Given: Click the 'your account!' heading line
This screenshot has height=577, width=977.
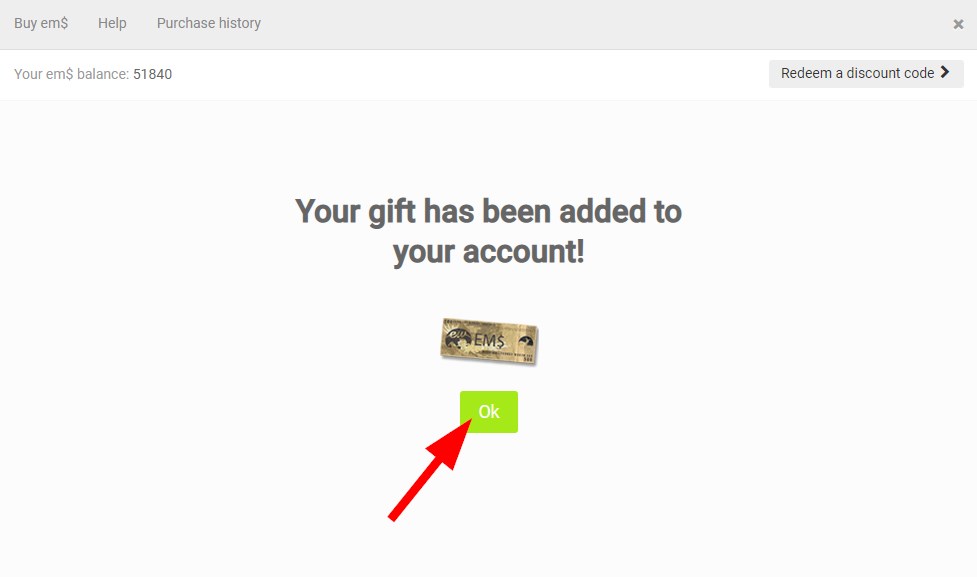Looking at the screenshot, I should 488,252.
